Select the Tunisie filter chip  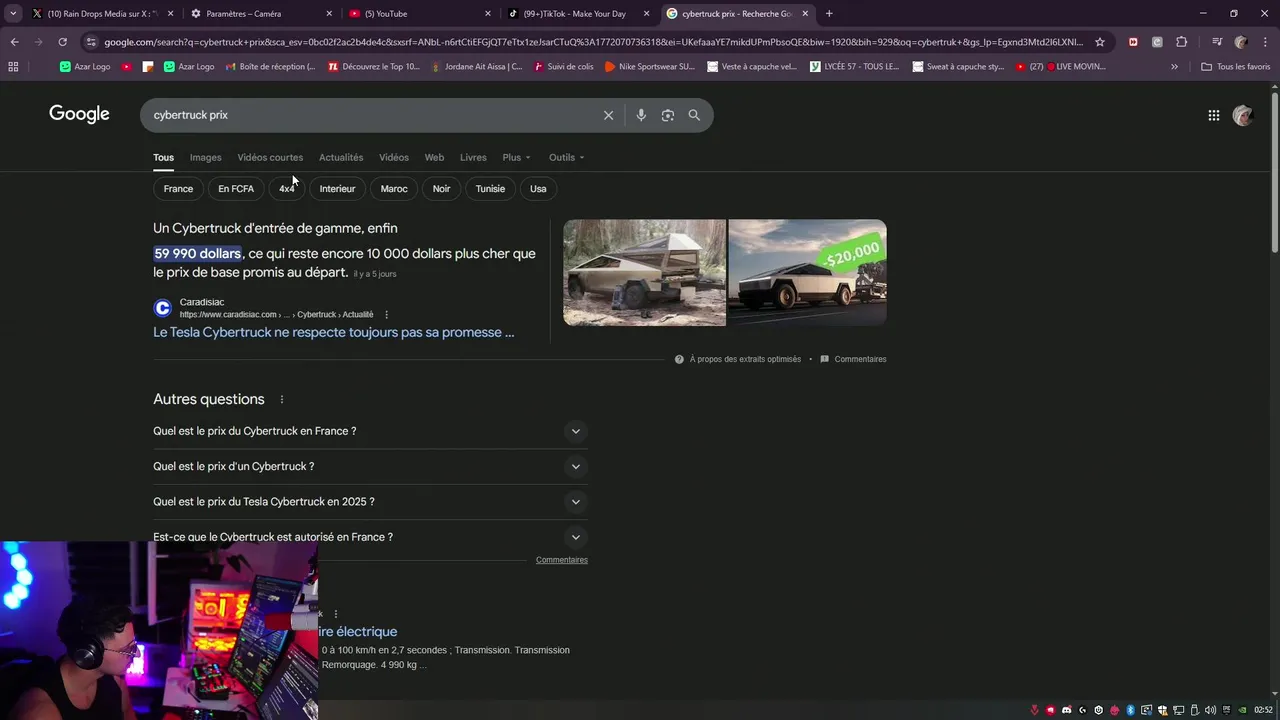pyautogui.click(x=490, y=189)
